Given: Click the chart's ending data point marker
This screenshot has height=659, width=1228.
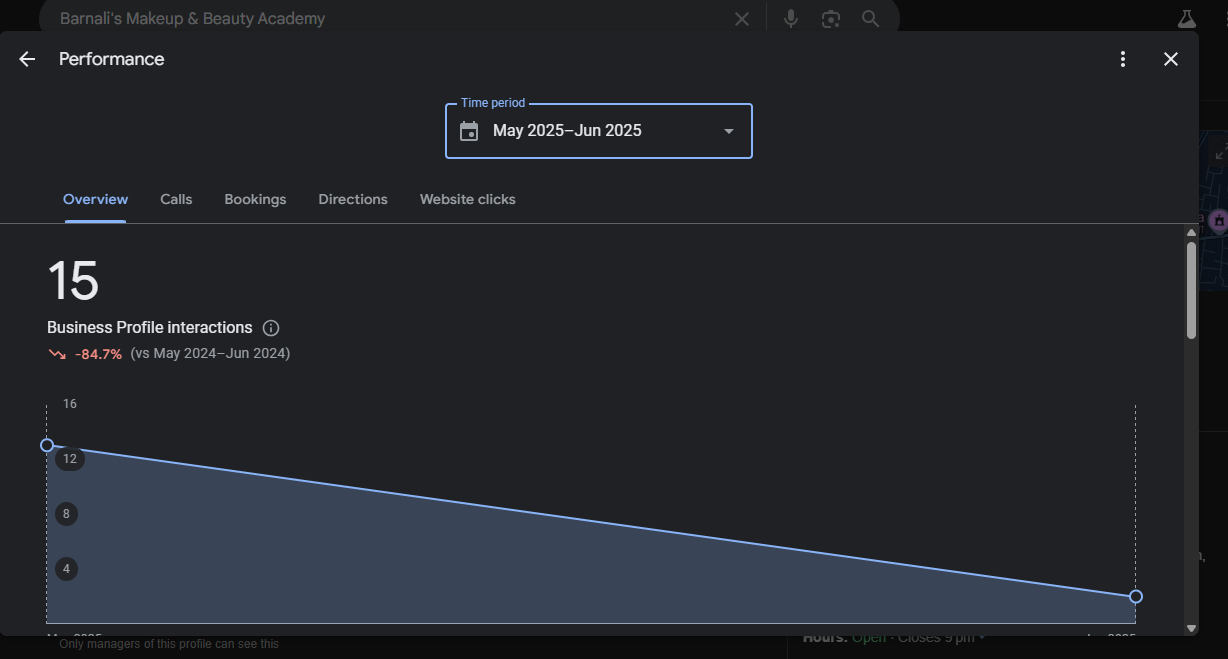Looking at the screenshot, I should pos(1136,596).
